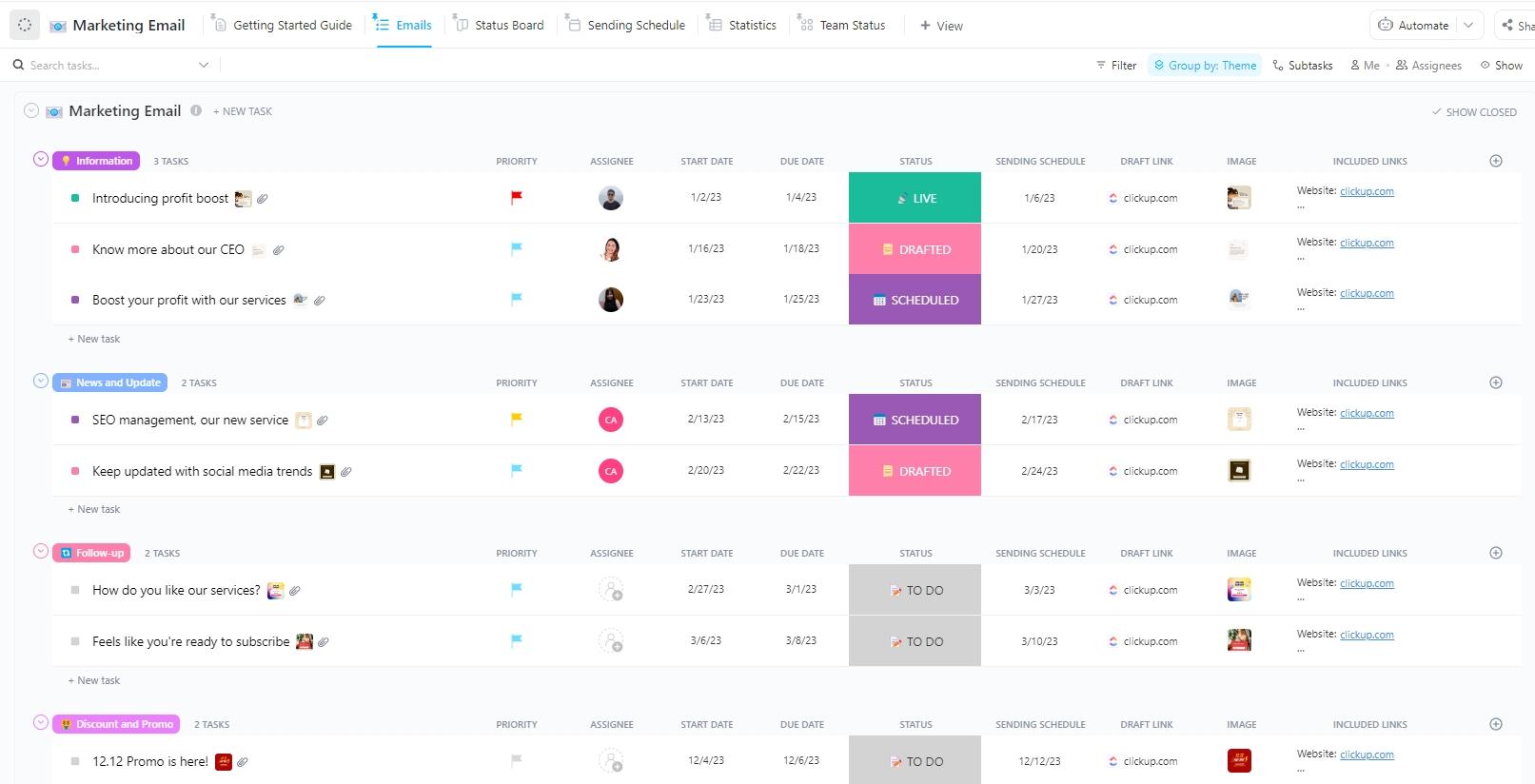This screenshot has height=784, width=1535.
Task: Click + NEW TASK beside list title
Action: click(x=243, y=111)
